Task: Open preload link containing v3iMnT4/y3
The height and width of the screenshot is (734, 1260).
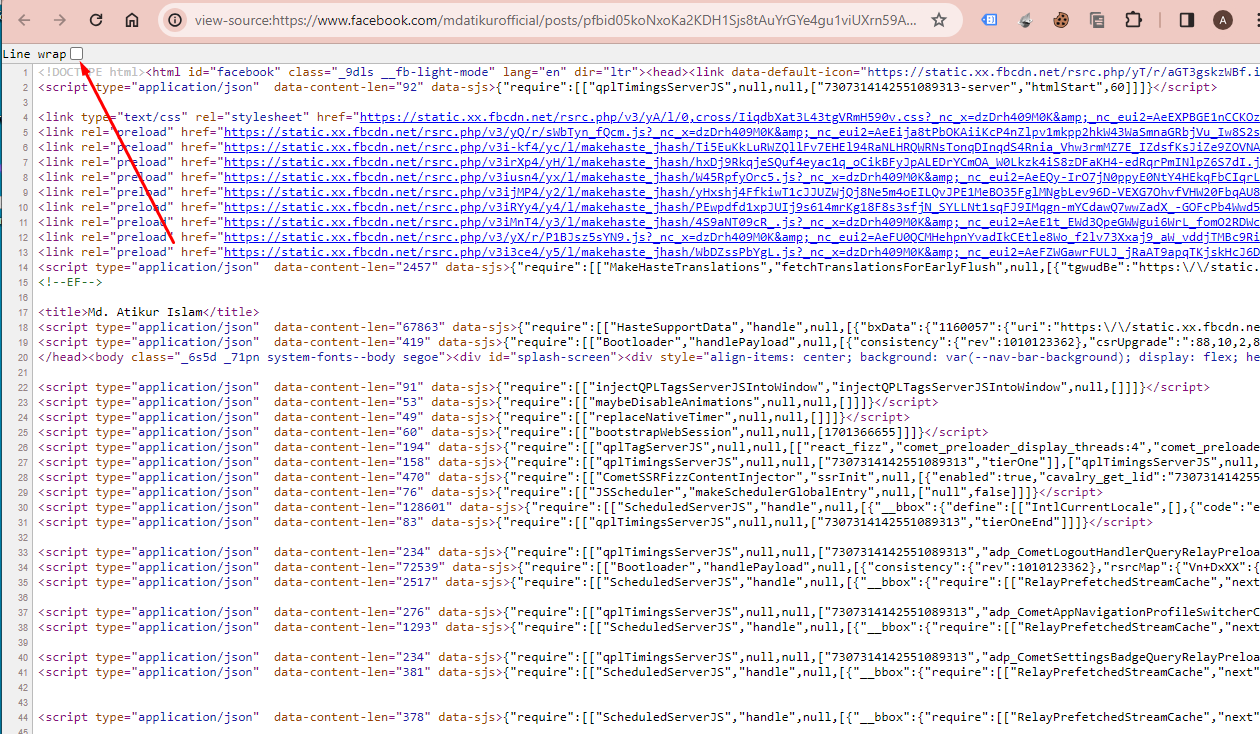Action: coord(741,222)
